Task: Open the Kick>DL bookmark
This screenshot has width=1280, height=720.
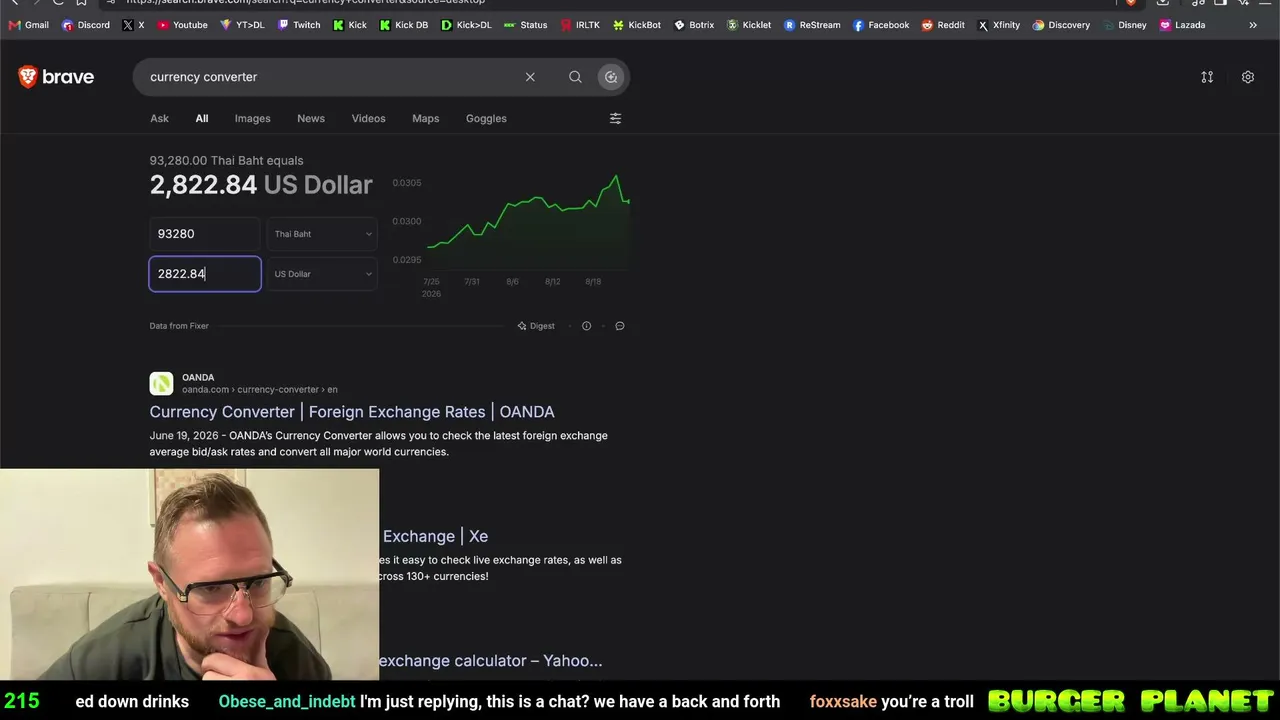Action: point(466,25)
